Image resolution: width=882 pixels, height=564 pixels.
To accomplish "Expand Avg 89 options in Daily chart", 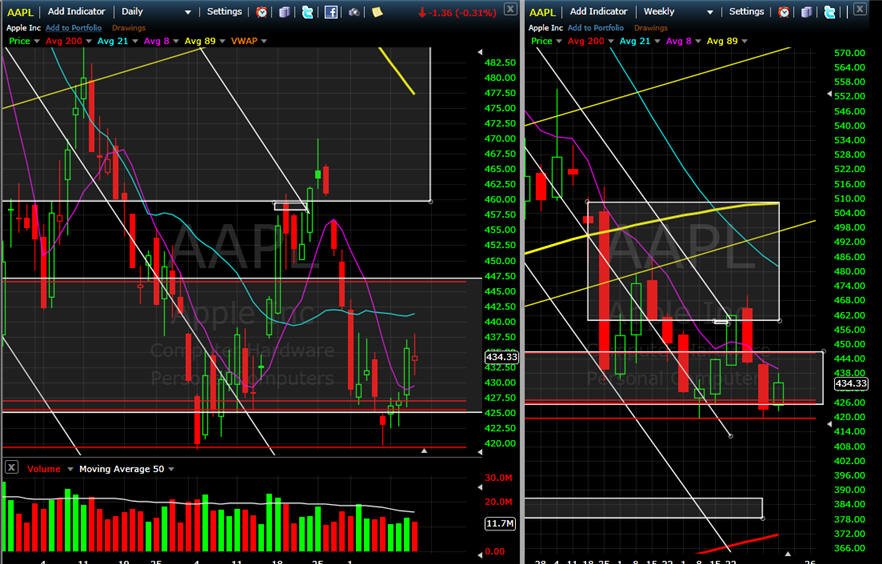I will (x=222, y=41).
